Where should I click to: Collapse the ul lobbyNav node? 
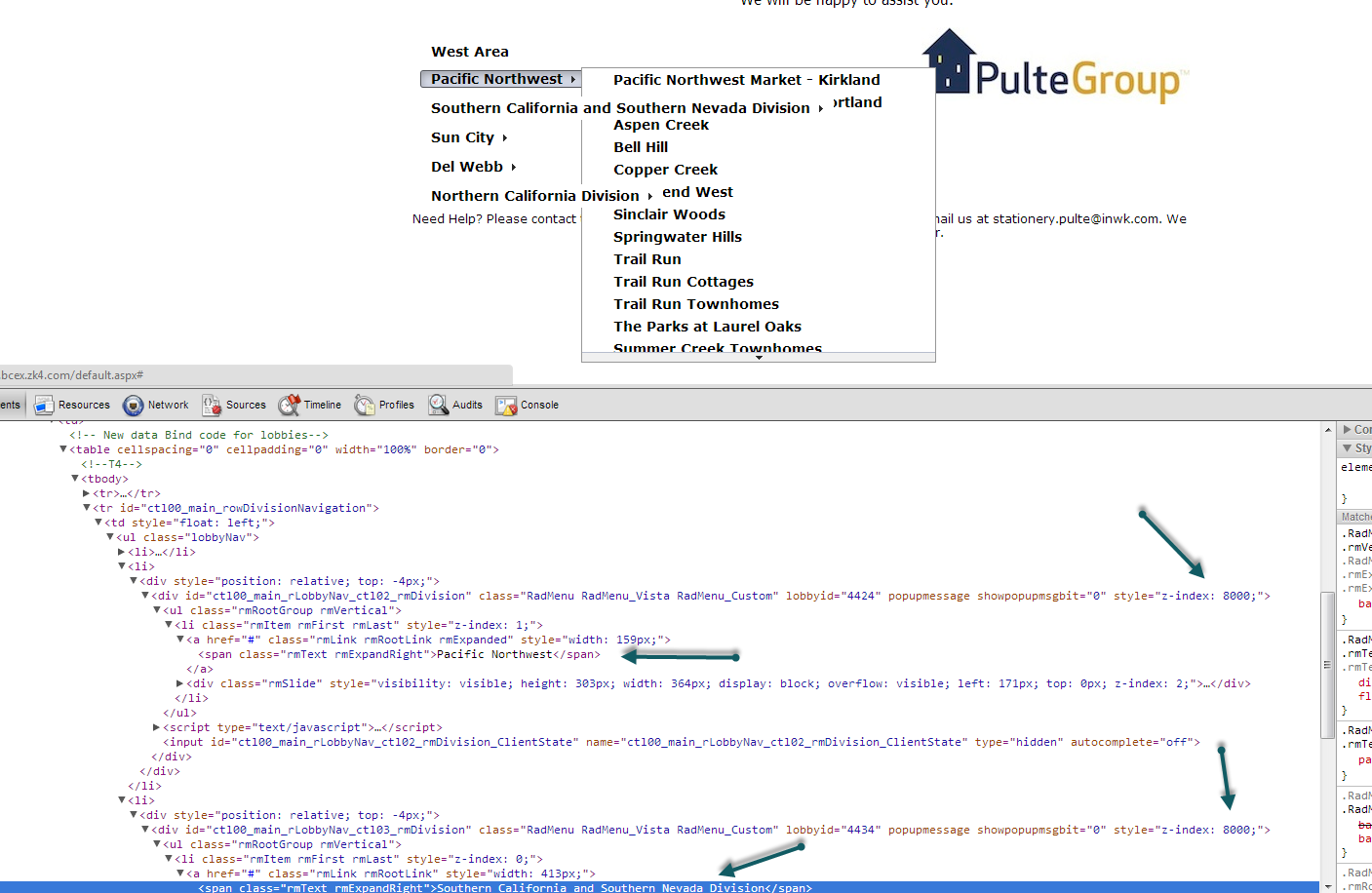[x=110, y=537]
